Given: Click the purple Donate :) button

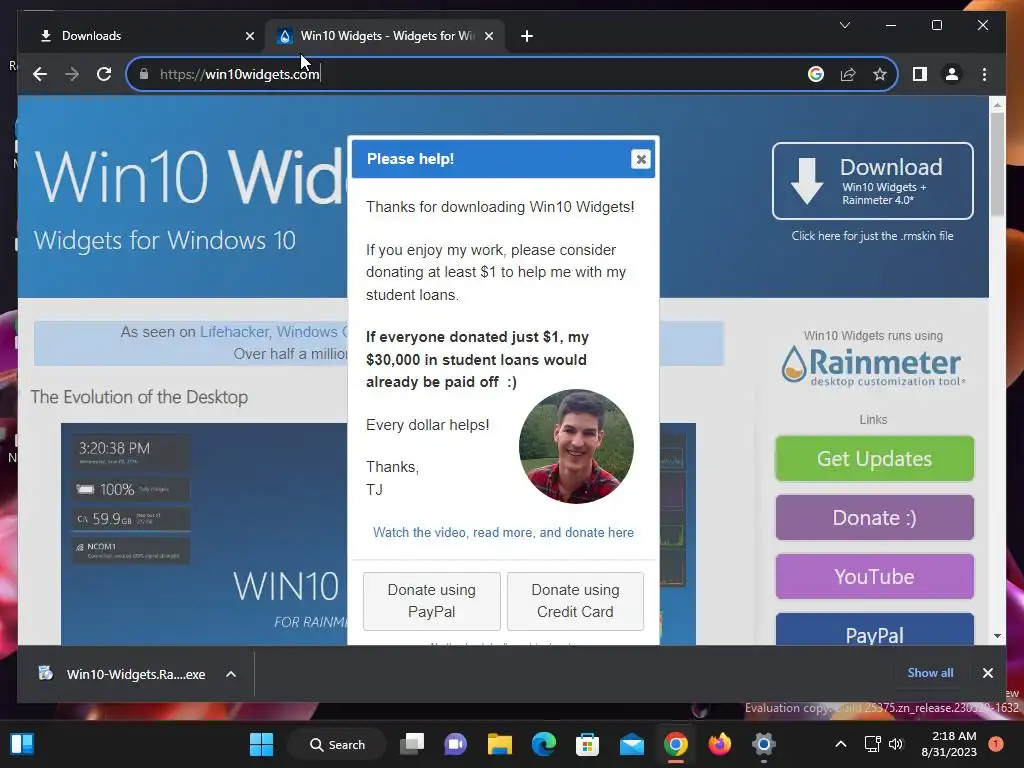Looking at the screenshot, I should [x=874, y=517].
